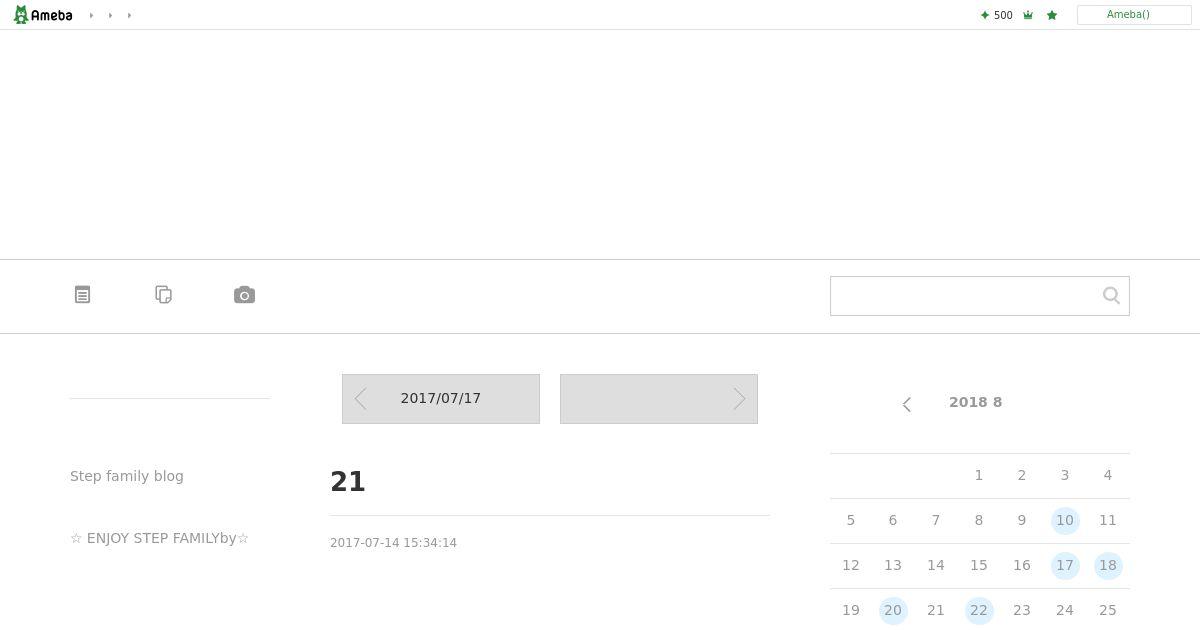
Task: Open the post title 21
Action: (348, 481)
